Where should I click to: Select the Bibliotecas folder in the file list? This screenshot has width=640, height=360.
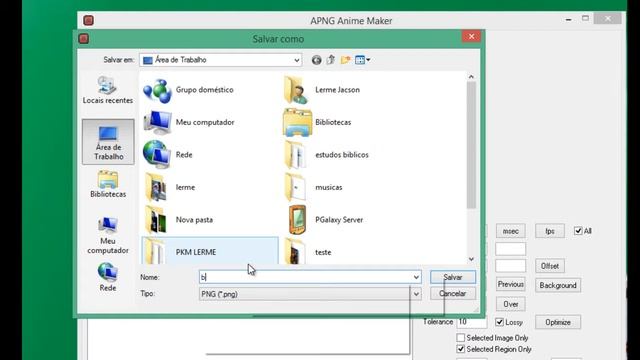coord(317,122)
